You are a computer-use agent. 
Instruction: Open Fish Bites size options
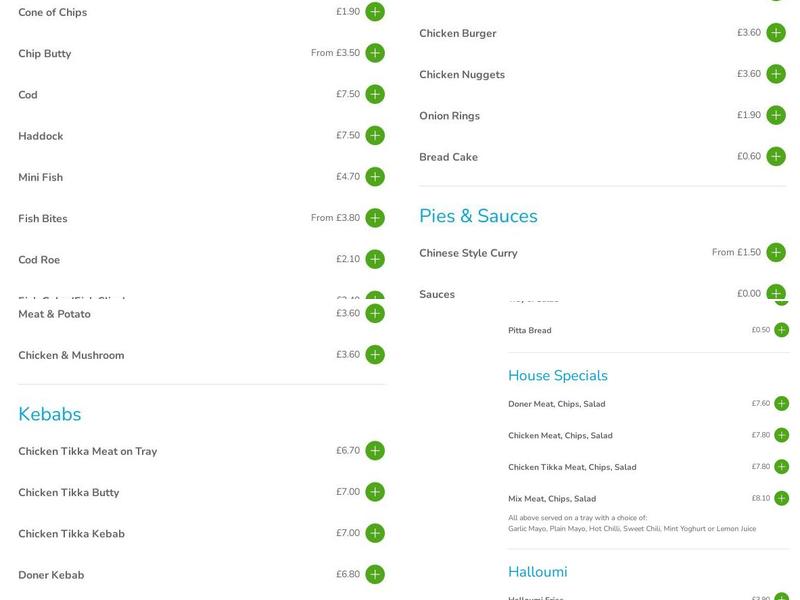pyautogui.click(x=375, y=218)
